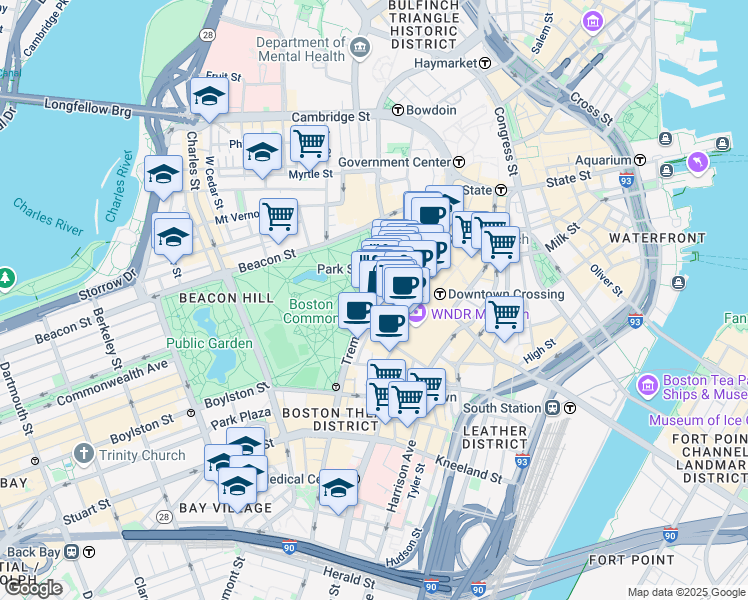Viewport: 748px width, 600px height.
Task: Open the Department of Mental Health marker
Action: (360, 47)
